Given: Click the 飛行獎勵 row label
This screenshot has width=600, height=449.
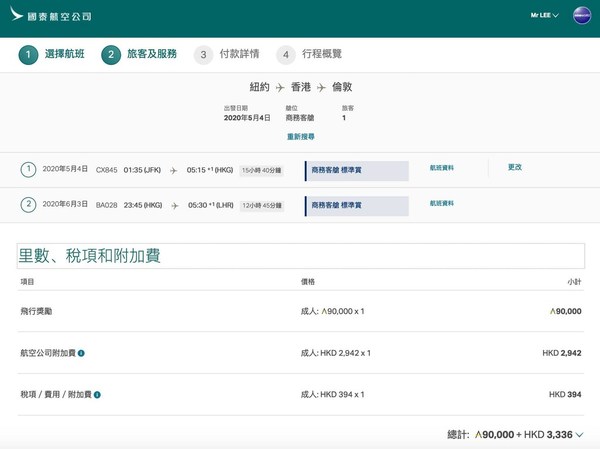Looking at the screenshot, I should (x=36, y=311).
